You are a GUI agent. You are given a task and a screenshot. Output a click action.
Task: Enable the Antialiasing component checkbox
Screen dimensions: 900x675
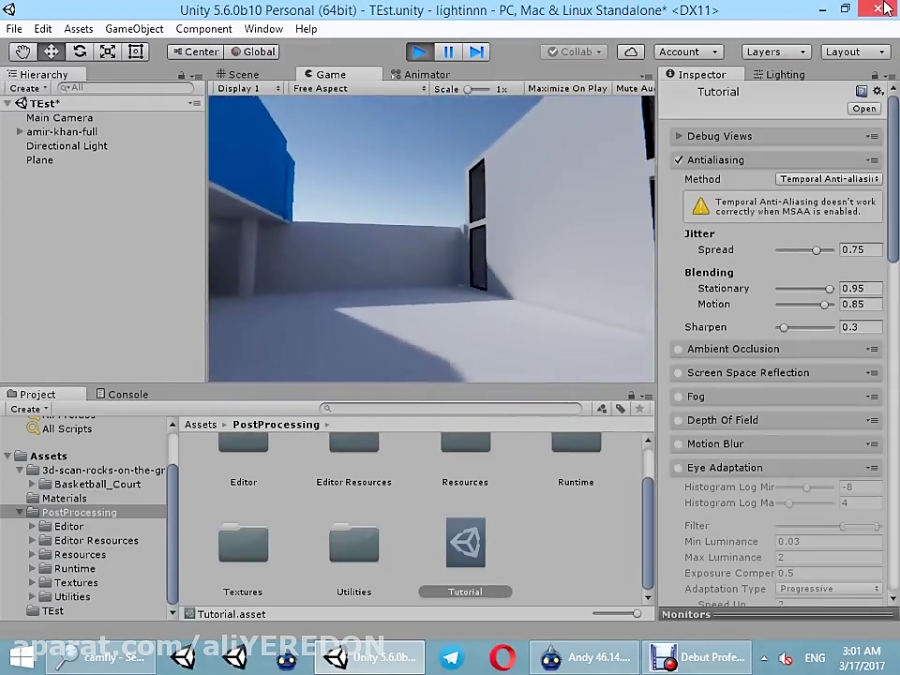(679, 159)
